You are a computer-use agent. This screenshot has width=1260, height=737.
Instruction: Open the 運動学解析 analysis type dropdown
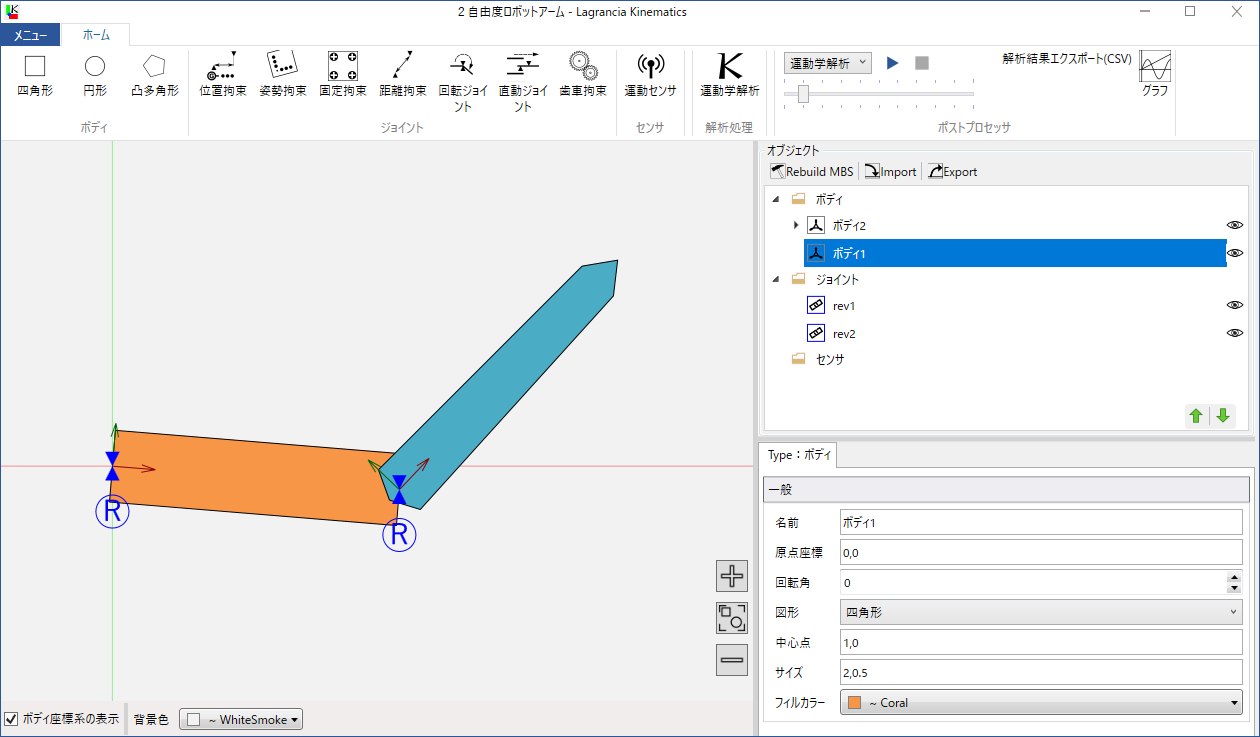pos(828,63)
